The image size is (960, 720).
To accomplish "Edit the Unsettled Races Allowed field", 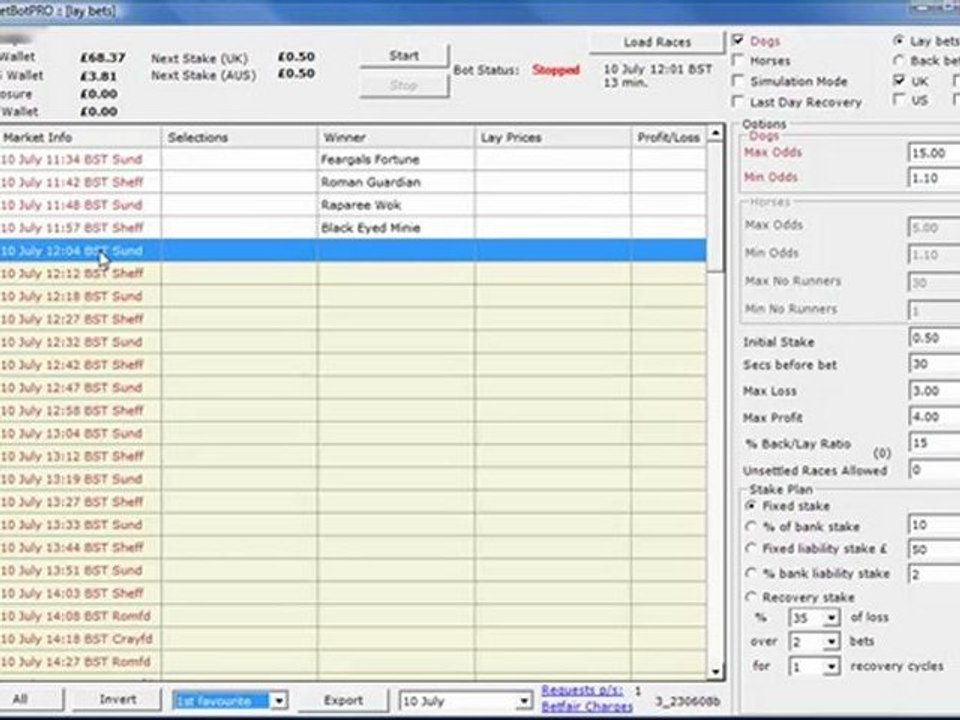I will (934, 470).
